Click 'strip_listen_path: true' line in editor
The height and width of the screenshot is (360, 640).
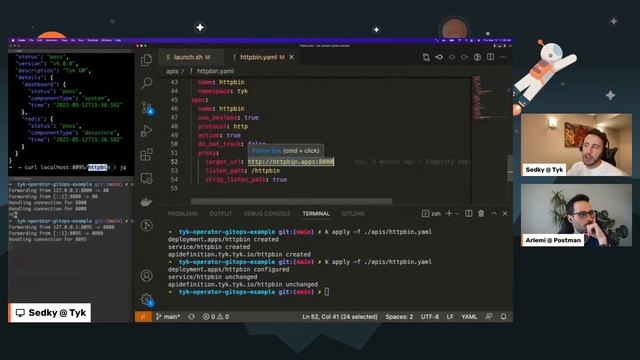pyautogui.click(x=246, y=180)
